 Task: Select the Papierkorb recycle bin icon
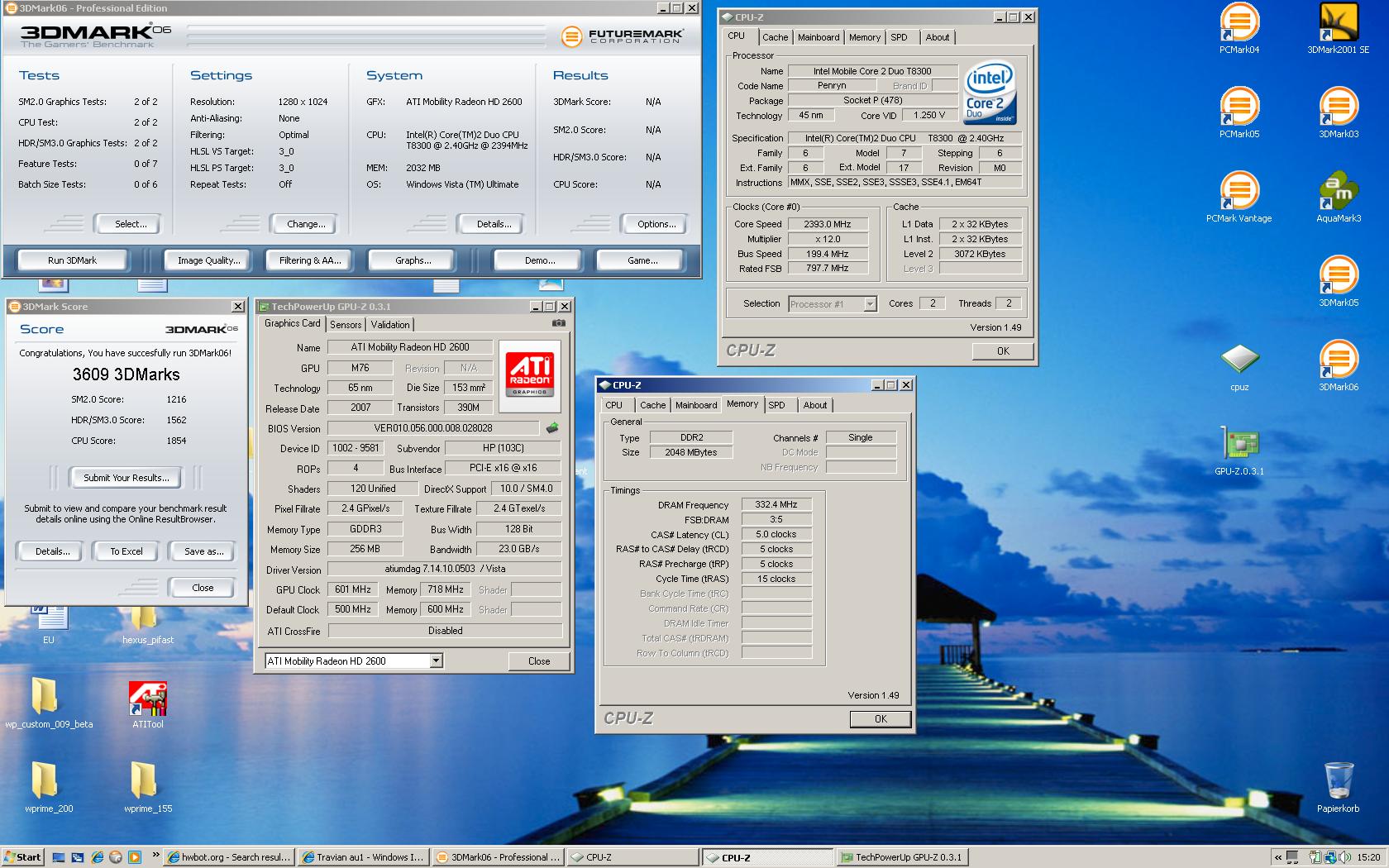coord(1338,787)
